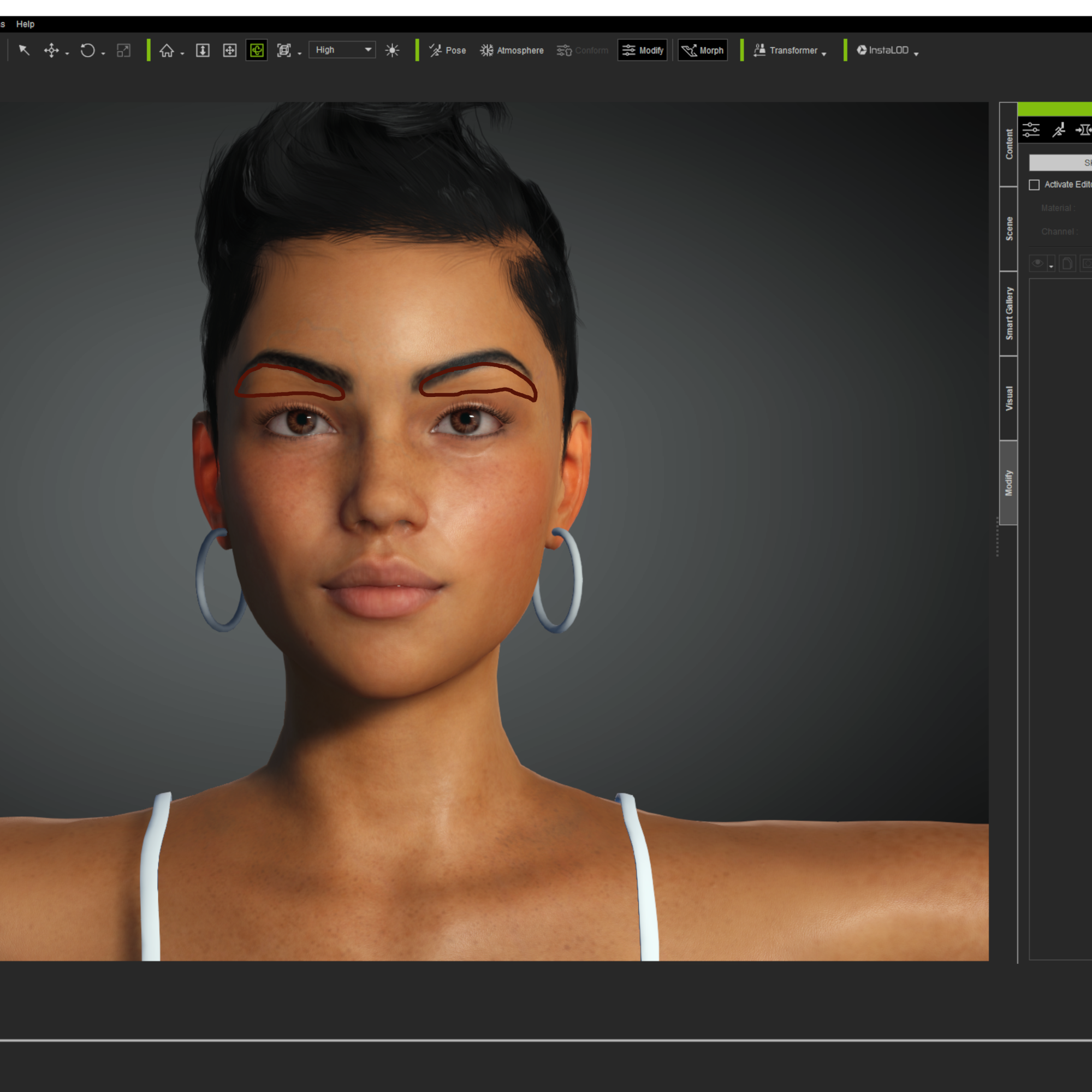
Task: Click the Transformer figure icon
Action: point(759,50)
